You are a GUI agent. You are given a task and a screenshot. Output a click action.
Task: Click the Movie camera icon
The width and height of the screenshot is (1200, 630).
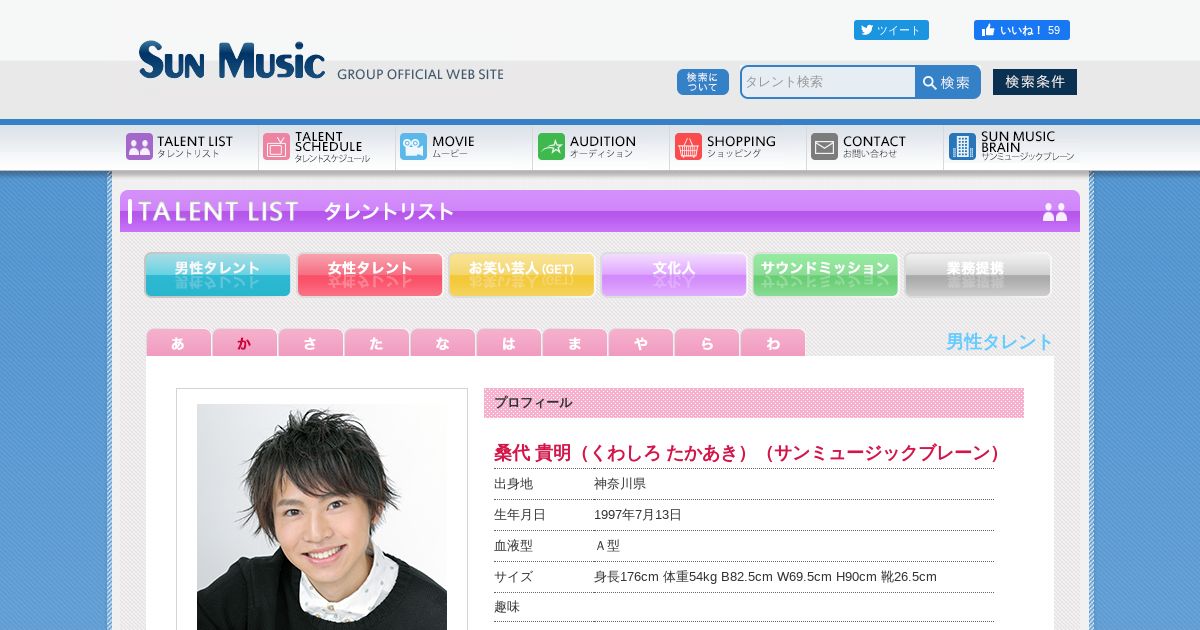[413, 147]
